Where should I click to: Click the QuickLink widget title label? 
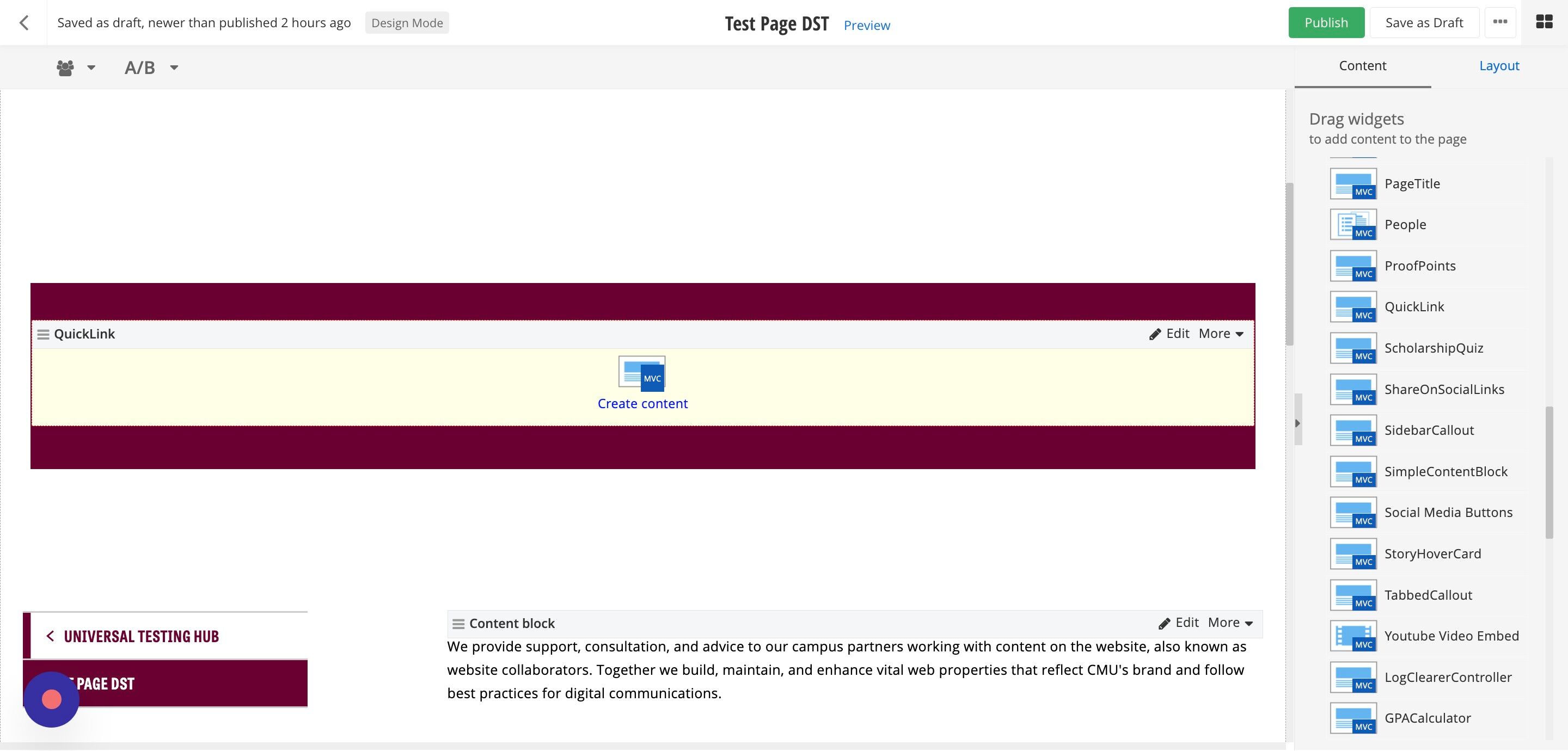(x=84, y=334)
